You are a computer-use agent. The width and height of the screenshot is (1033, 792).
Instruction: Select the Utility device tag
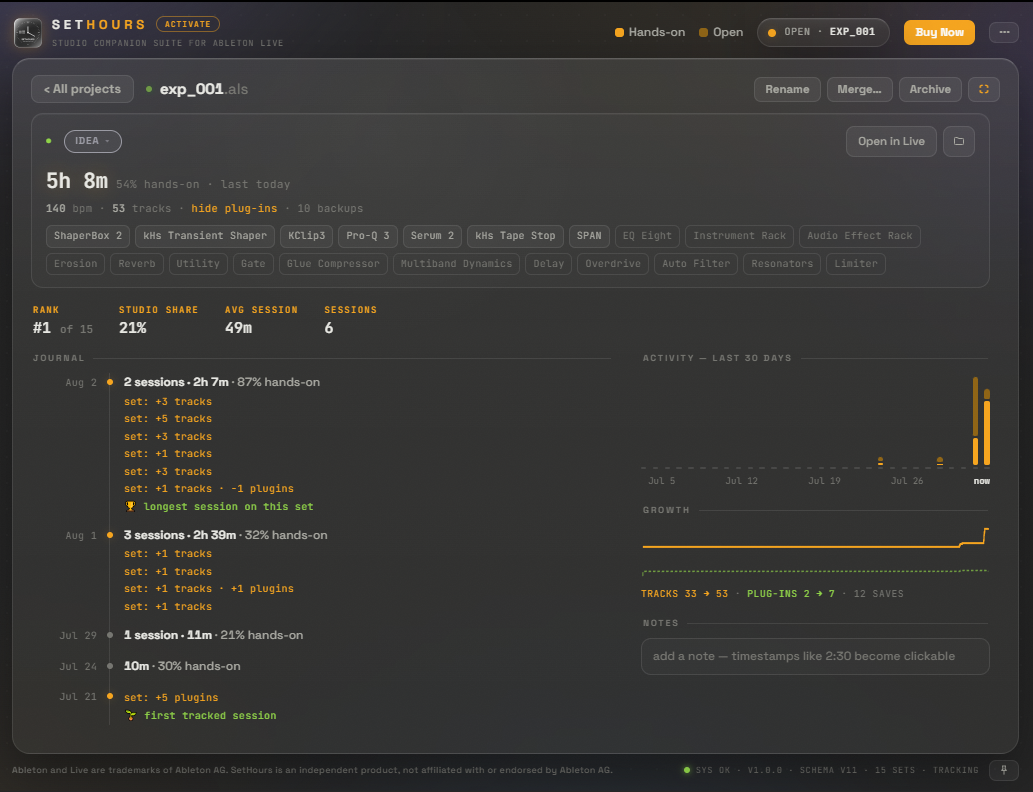(198, 264)
